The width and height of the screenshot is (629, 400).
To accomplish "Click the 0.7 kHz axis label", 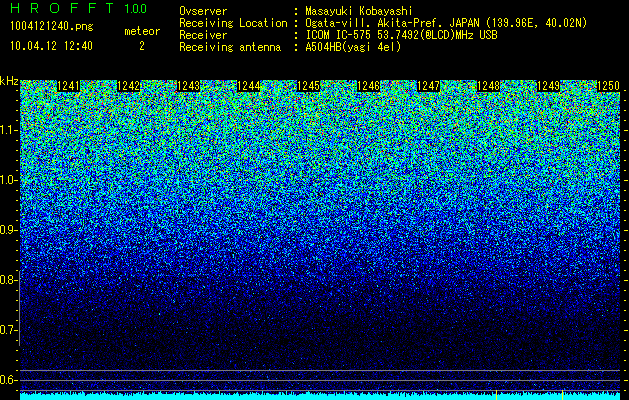I will 9,330.
